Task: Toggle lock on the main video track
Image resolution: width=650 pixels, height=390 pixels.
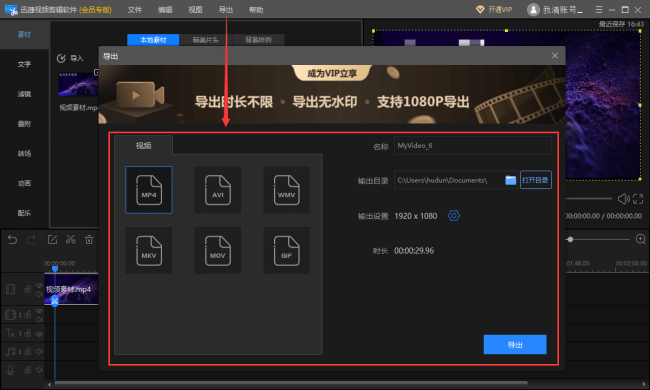Action: coord(27,289)
